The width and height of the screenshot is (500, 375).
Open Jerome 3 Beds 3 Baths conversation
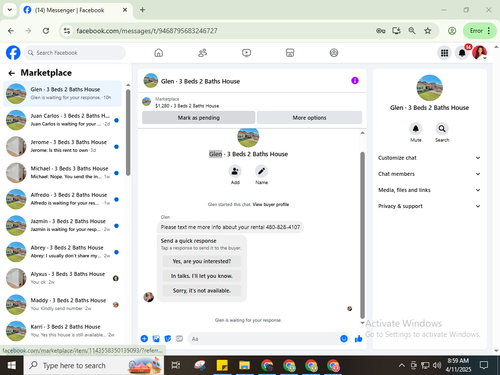coord(62,146)
